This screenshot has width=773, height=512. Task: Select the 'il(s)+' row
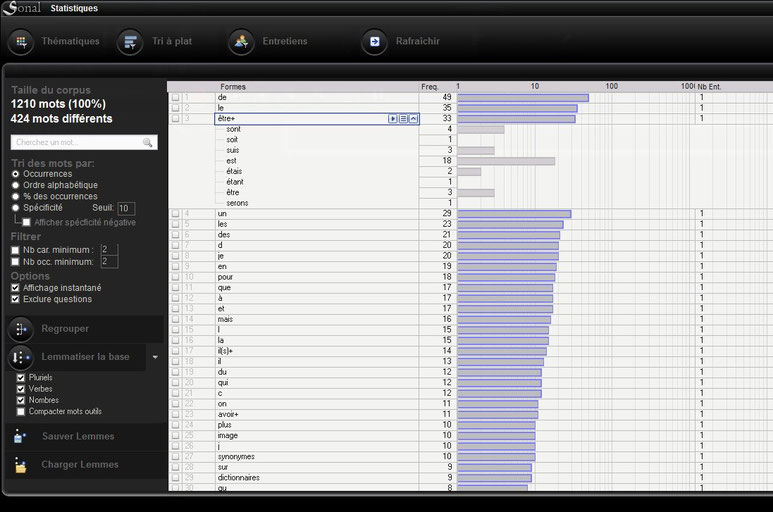pos(317,351)
